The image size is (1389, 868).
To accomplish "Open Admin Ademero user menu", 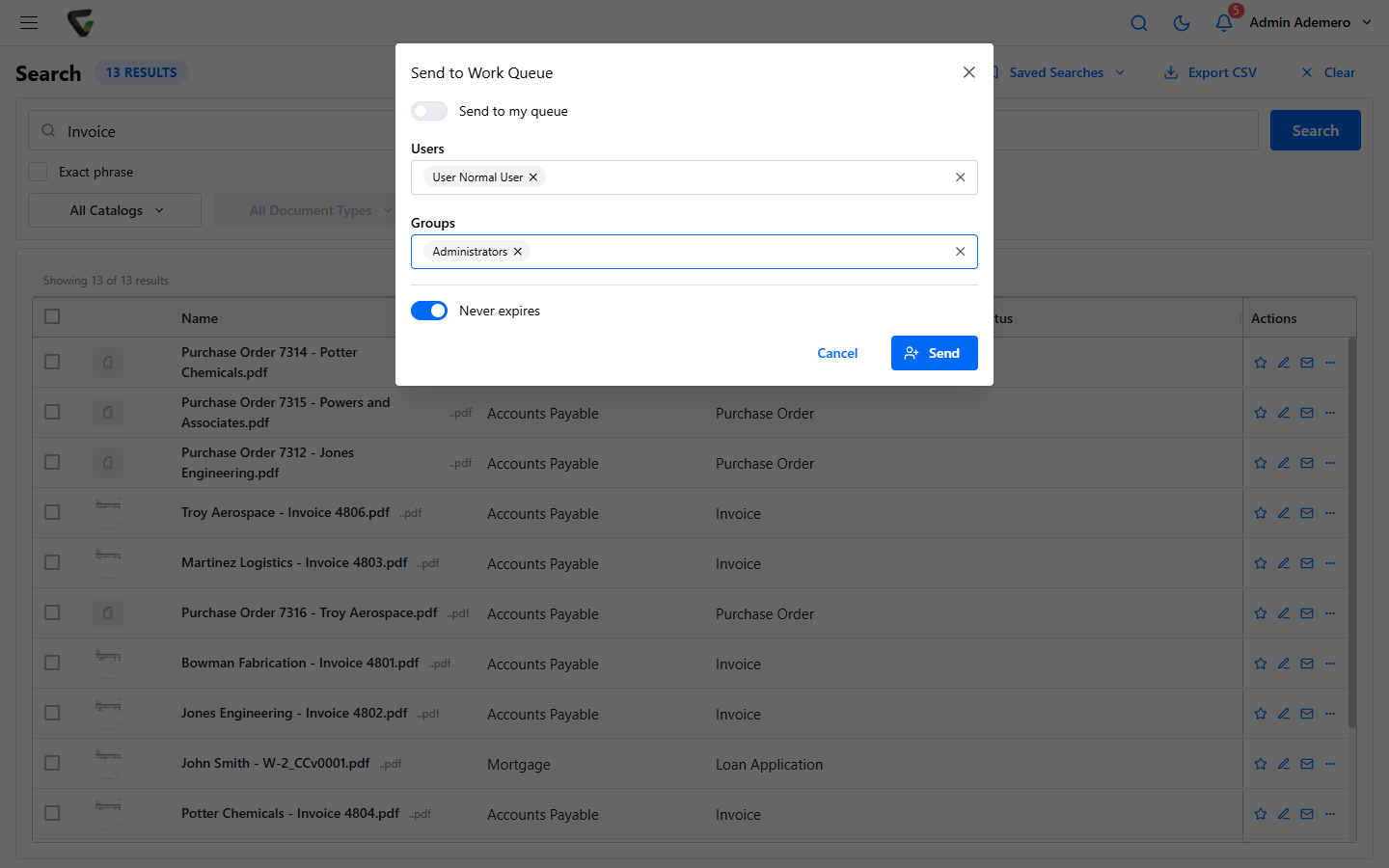I will pos(1310,22).
